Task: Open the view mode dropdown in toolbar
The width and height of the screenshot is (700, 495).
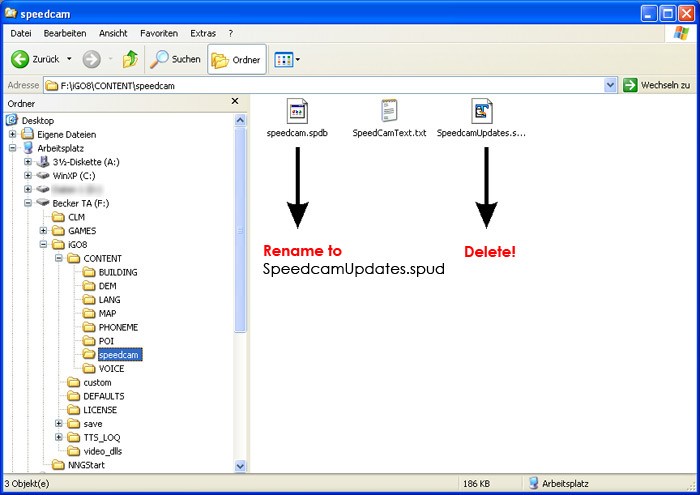Action: point(287,59)
